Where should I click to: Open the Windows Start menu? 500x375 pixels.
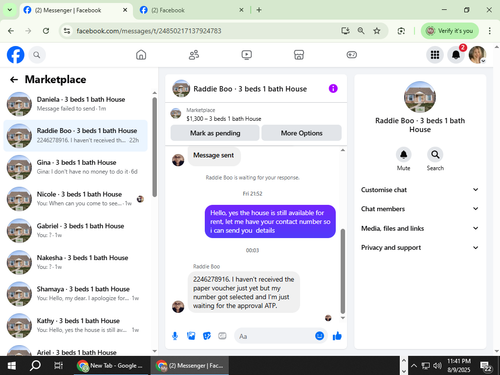point(11,366)
